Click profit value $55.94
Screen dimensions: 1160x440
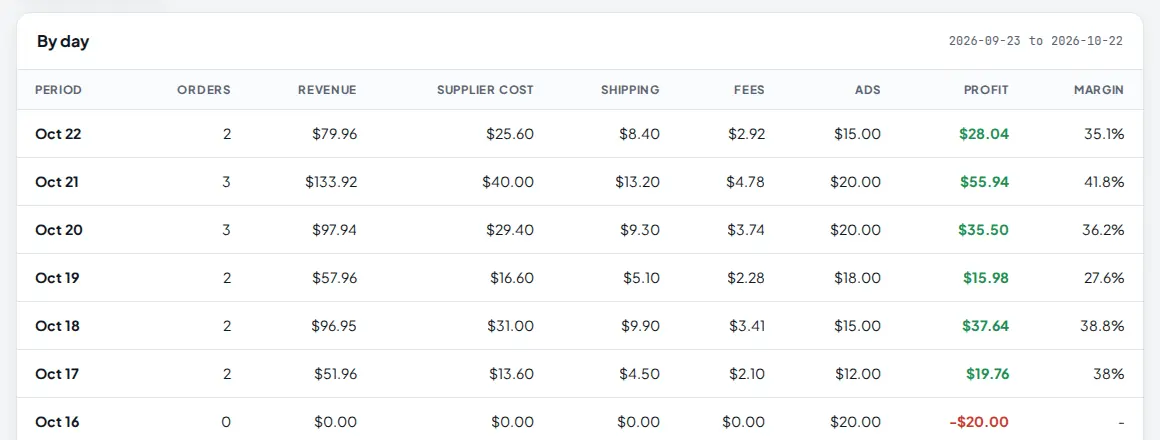[x=984, y=182]
